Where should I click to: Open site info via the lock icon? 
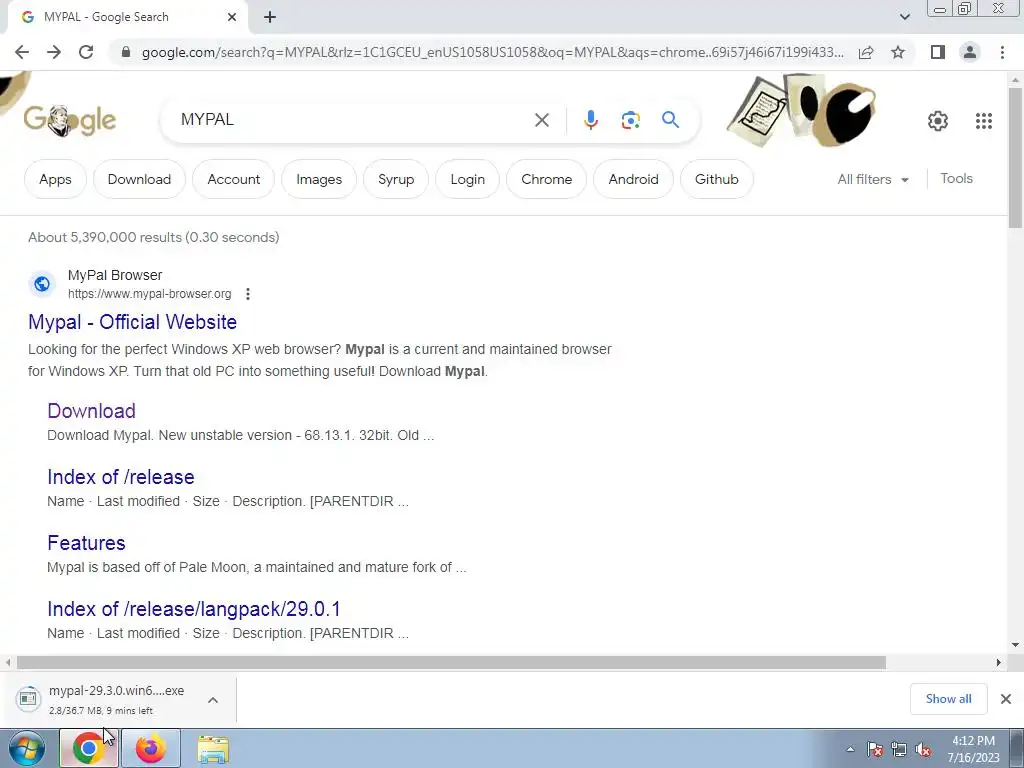tap(126, 52)
